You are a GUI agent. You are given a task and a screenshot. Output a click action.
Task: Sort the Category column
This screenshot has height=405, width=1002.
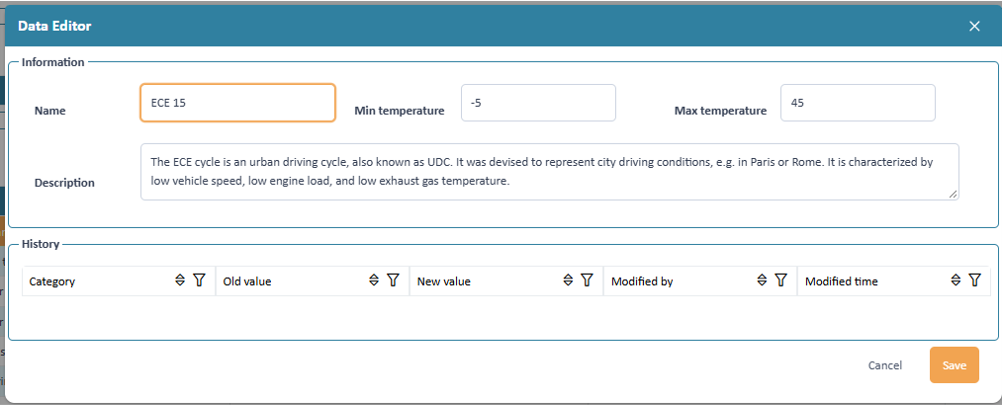tap(180, 280)
